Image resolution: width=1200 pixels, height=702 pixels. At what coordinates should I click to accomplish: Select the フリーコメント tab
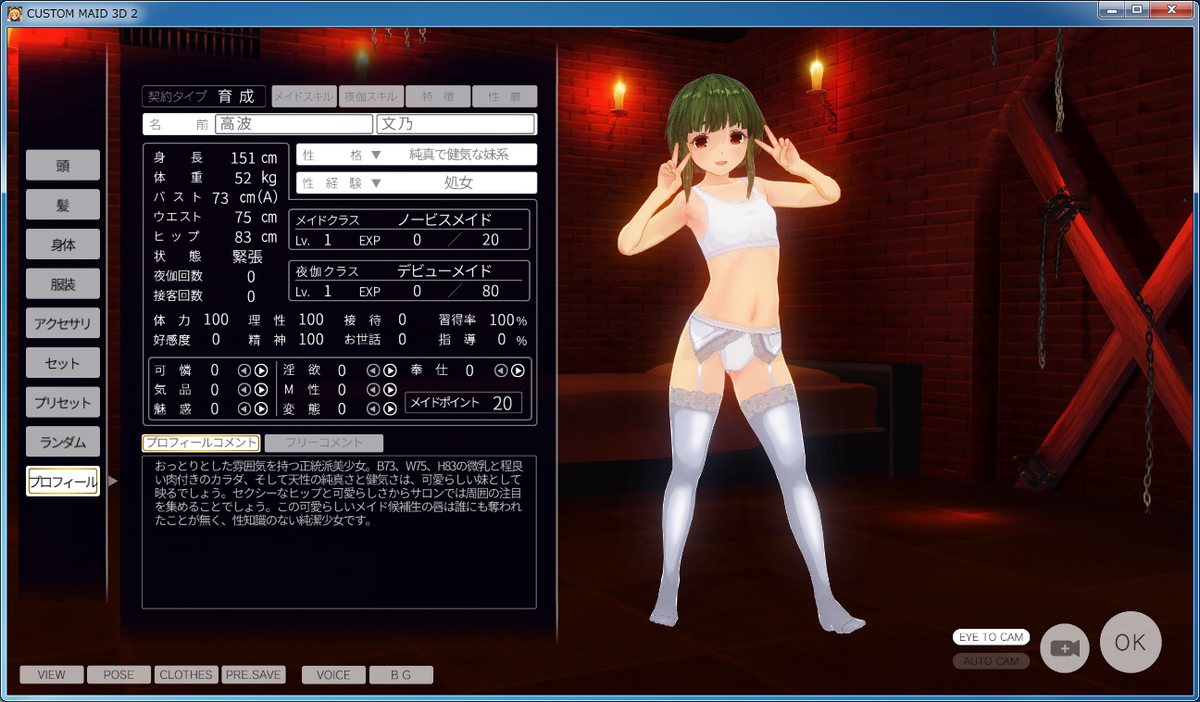(324, 443)
